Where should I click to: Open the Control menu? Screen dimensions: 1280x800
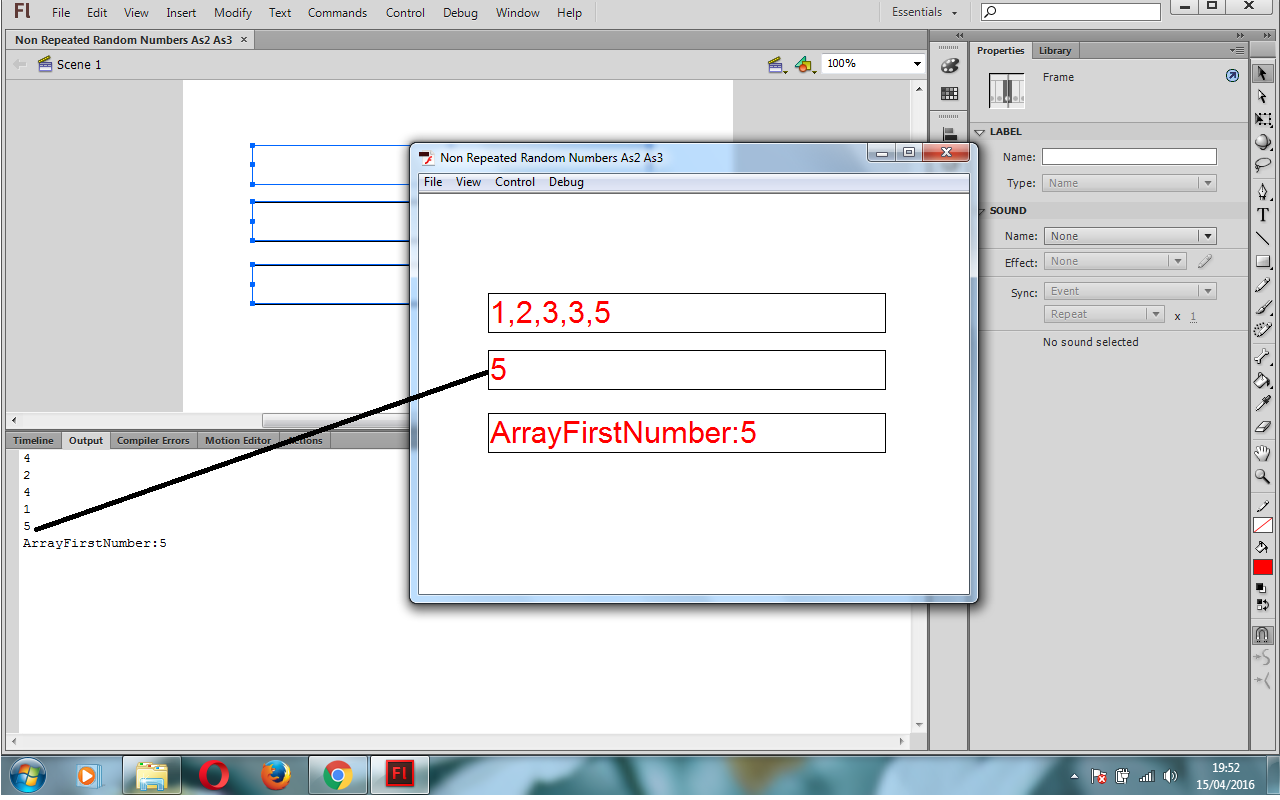(x=405, y=13)
